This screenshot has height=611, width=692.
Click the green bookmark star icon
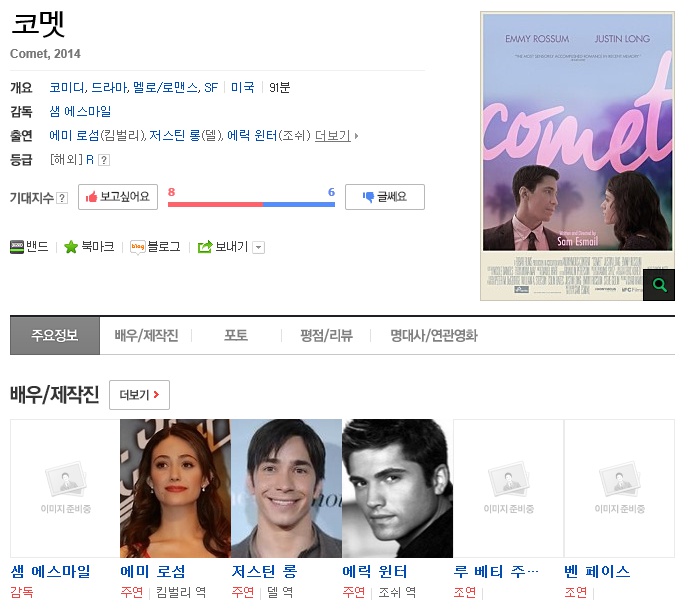pyautogui.click(x=71, y=247)
